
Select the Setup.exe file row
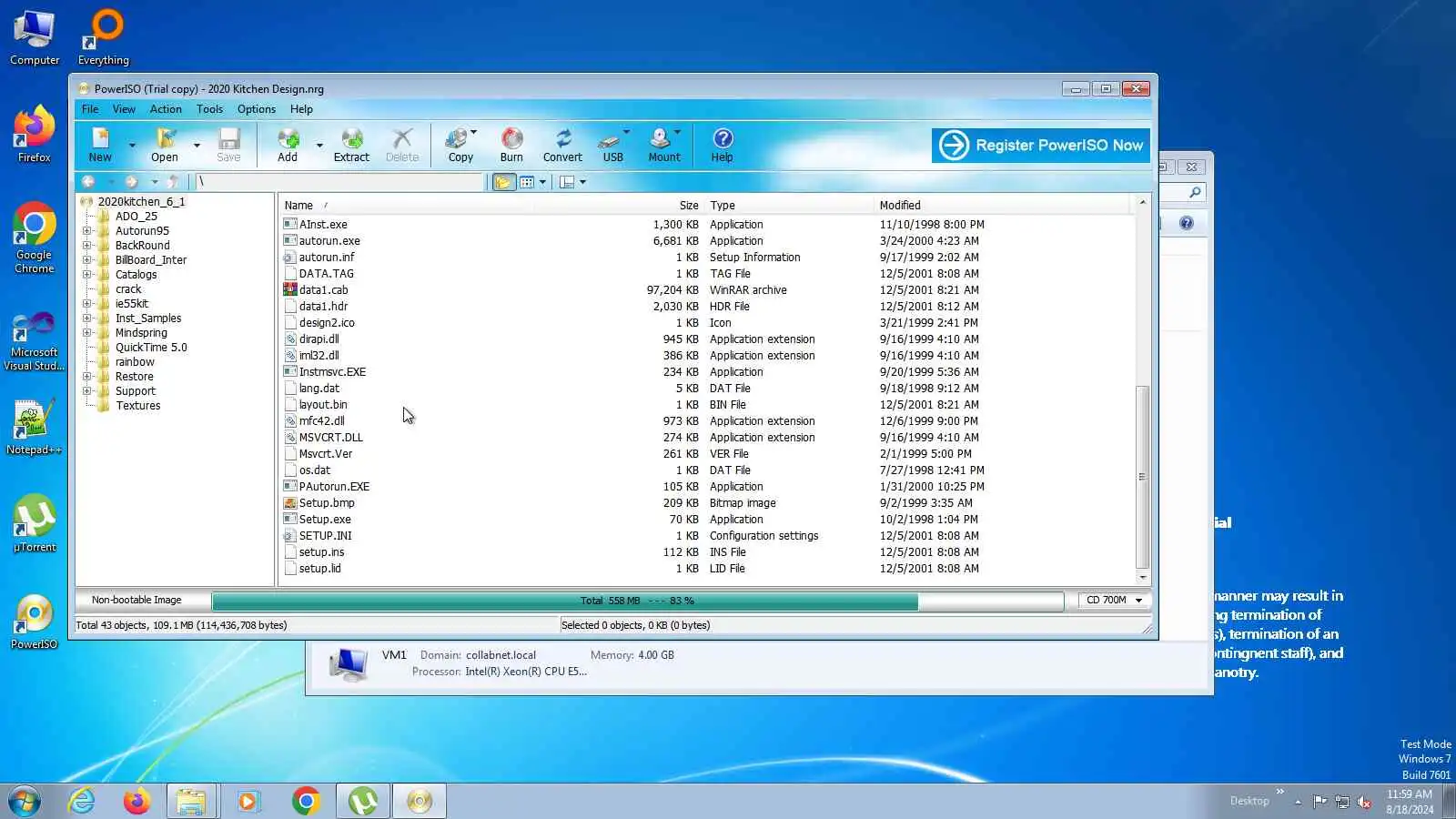(x=325, y=520)
